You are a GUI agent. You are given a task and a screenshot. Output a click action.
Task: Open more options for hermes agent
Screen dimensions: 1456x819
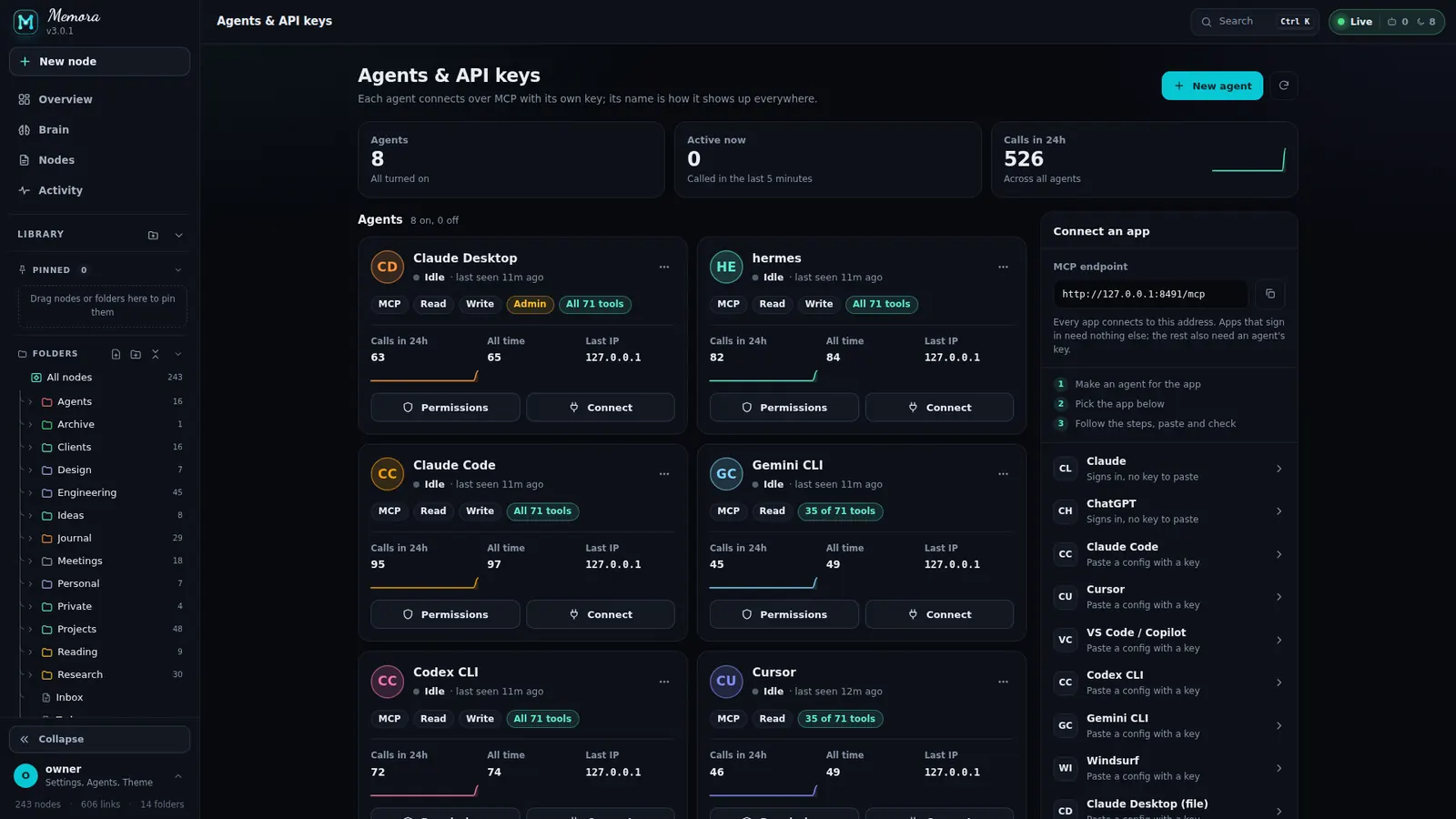1003,268
